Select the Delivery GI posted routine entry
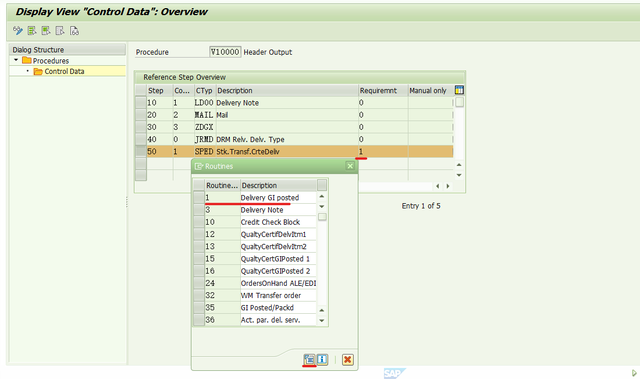The height and width of the screenshot is (379, 640). tap(270, 197)
